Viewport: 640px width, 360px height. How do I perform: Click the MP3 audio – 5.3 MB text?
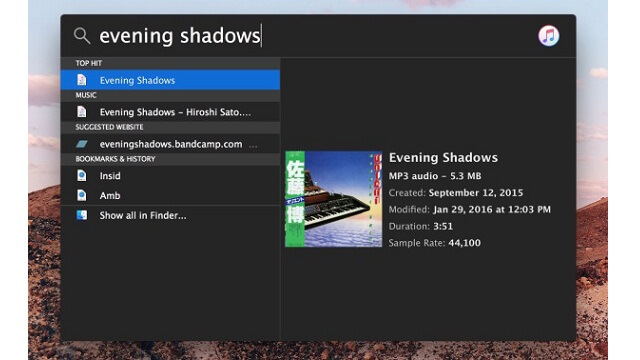click(x=435, y=176)
